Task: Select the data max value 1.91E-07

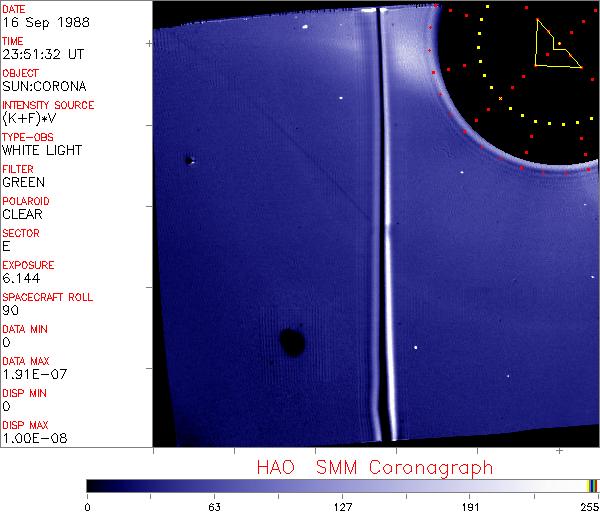Action: [x=34, y=374]
